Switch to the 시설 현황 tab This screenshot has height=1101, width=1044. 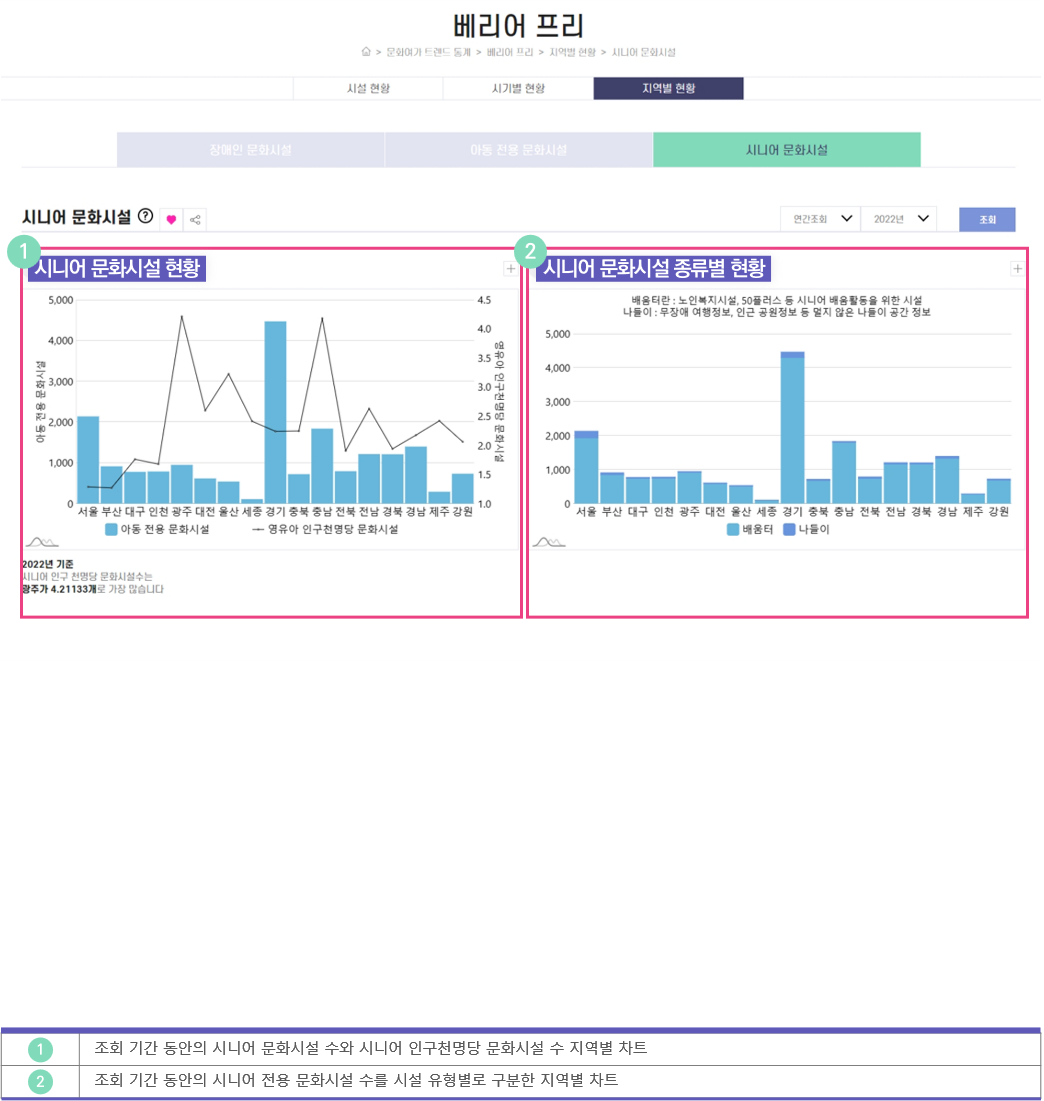(368, 88)
